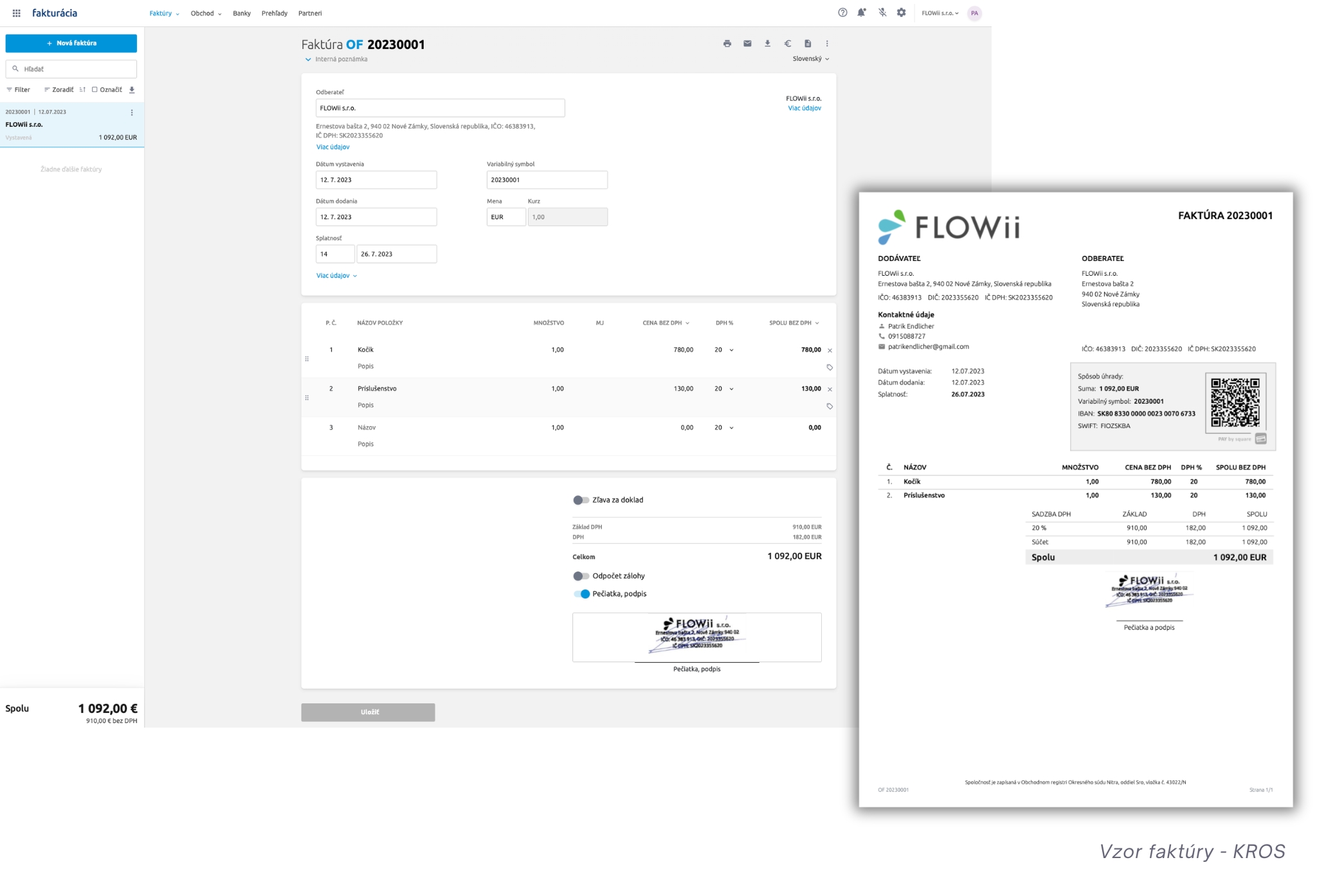The image size is (1317, 896).
Task: Toggle the sort direction icon
Action: (x=82, y=90)
